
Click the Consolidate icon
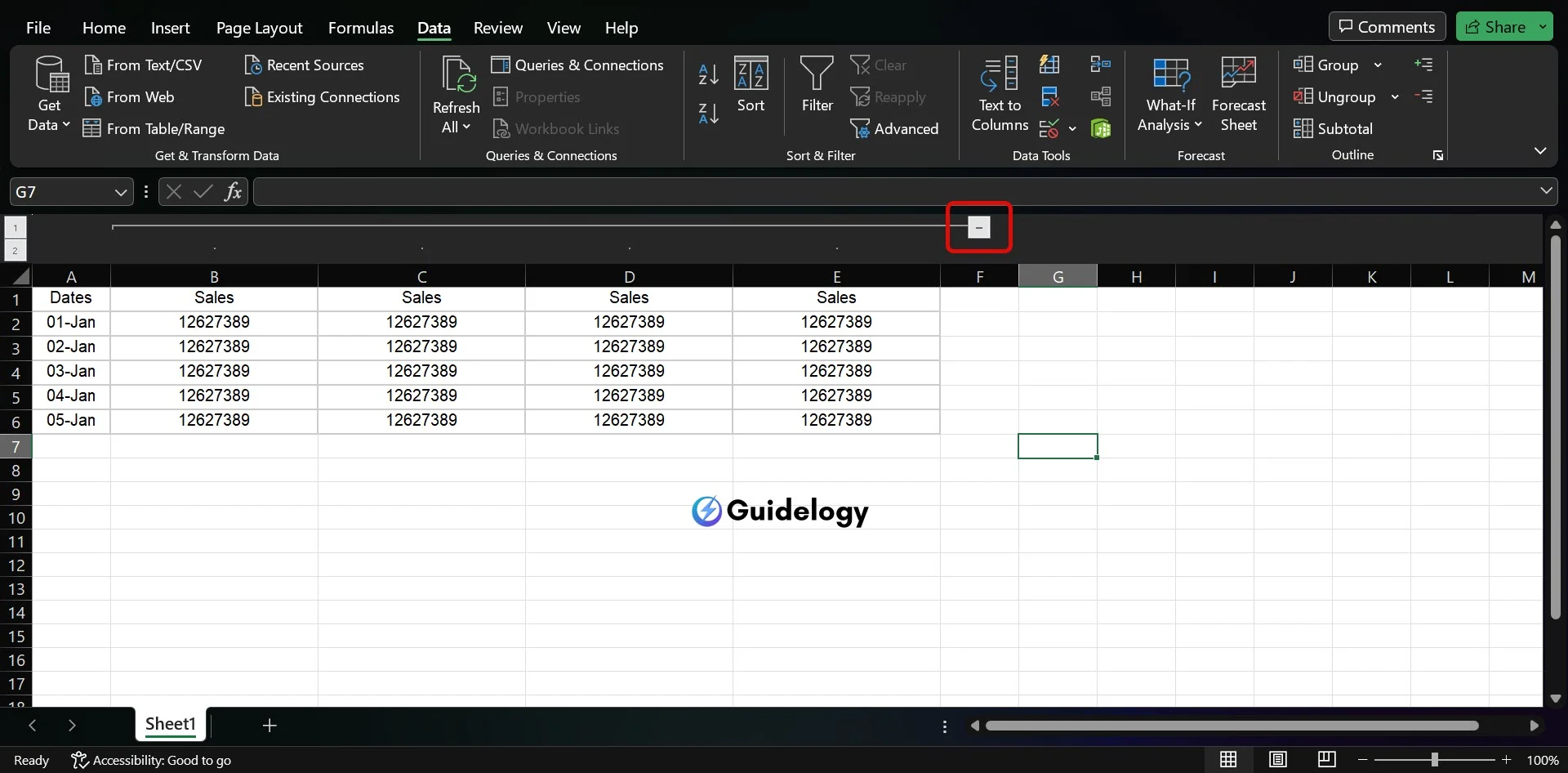tap(1101, 64)
